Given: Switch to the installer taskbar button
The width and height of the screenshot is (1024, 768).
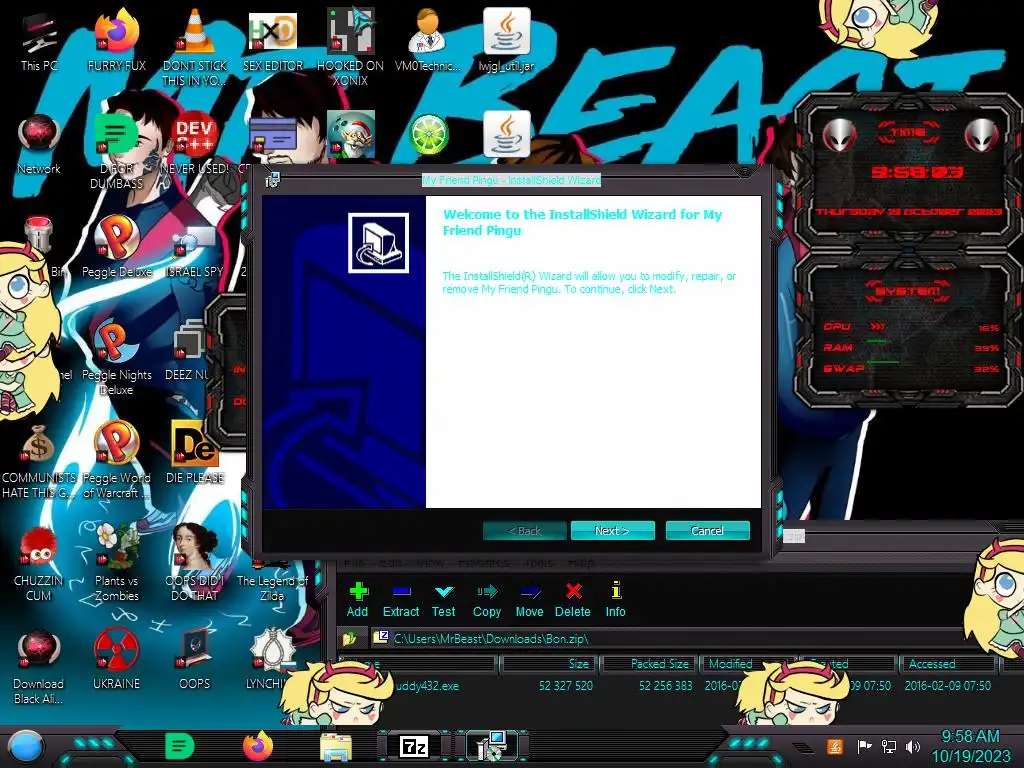Looking at the screenshot, I should click(492, 746).
